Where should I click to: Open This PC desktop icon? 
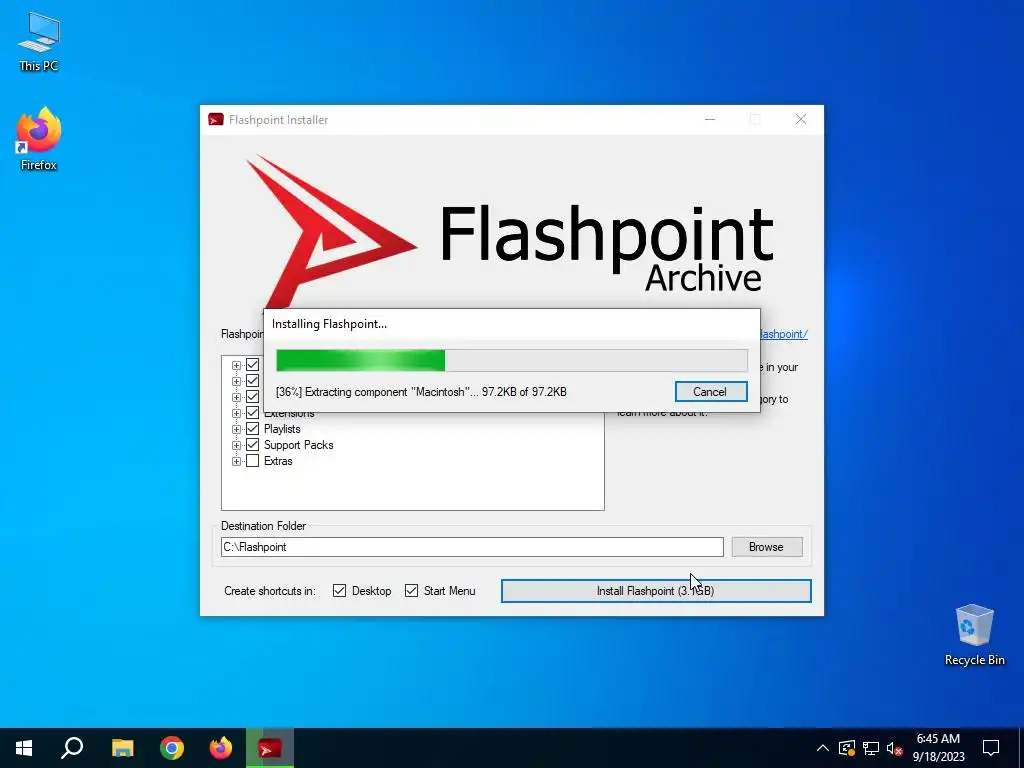pos(39,41)
